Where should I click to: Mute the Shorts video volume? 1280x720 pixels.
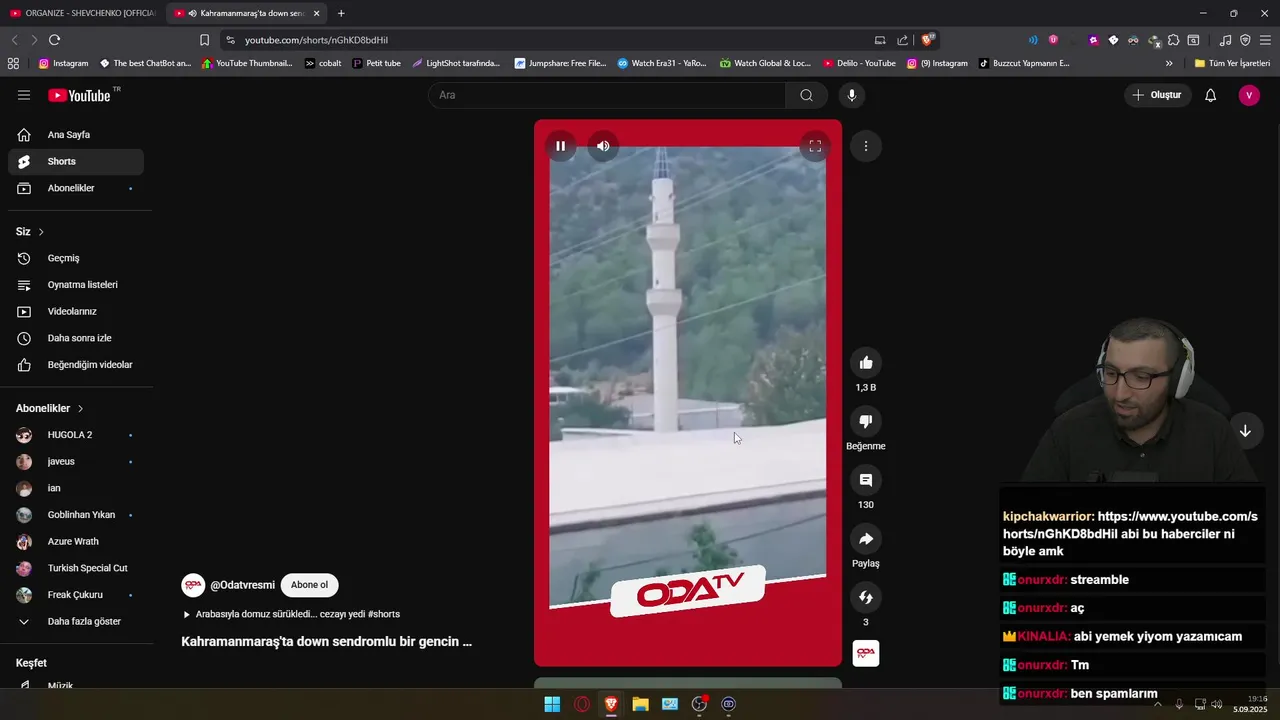(603, 146)
